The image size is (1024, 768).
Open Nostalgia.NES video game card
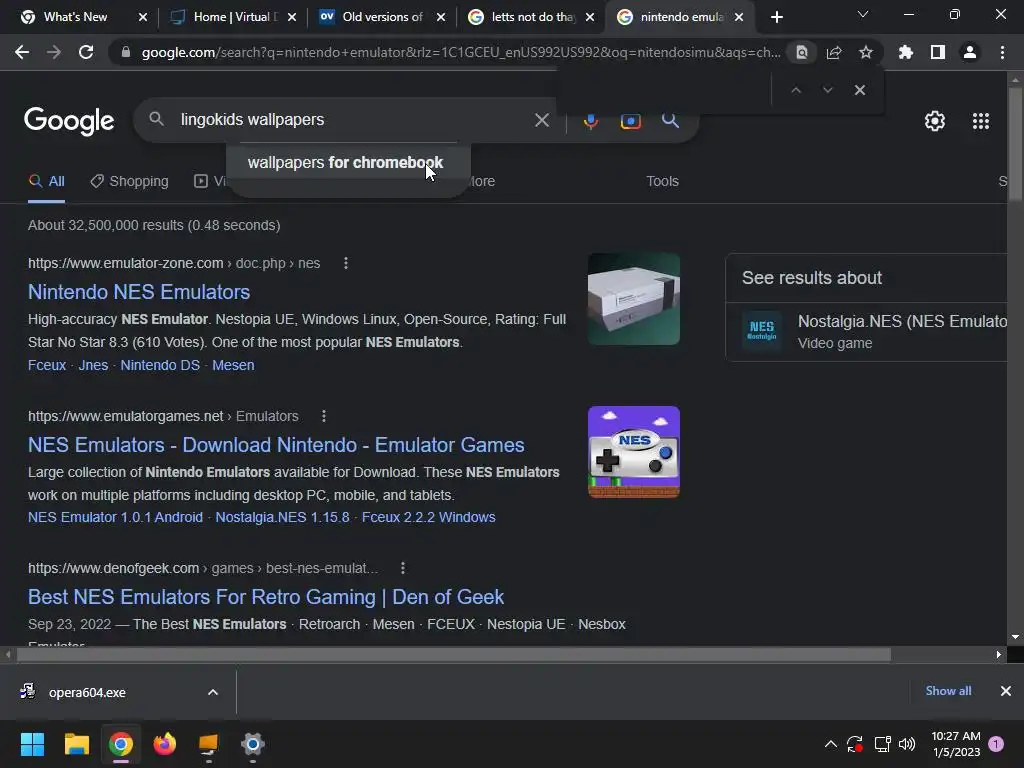click(867, 332)
